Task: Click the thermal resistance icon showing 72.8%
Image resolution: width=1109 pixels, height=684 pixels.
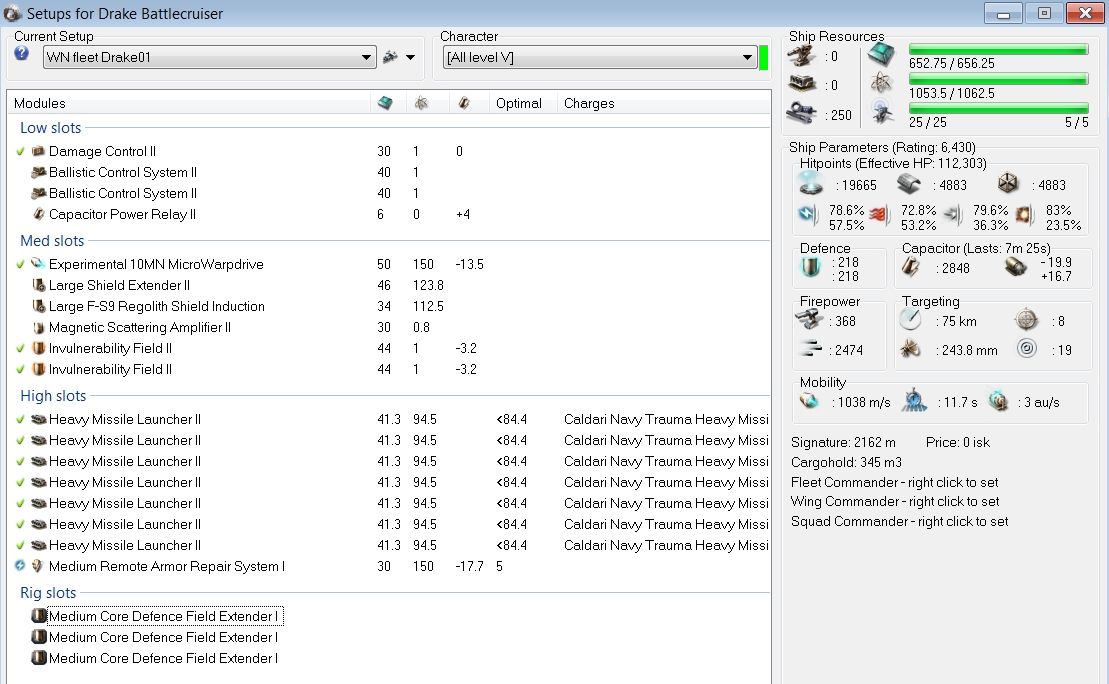Action: 878,214
